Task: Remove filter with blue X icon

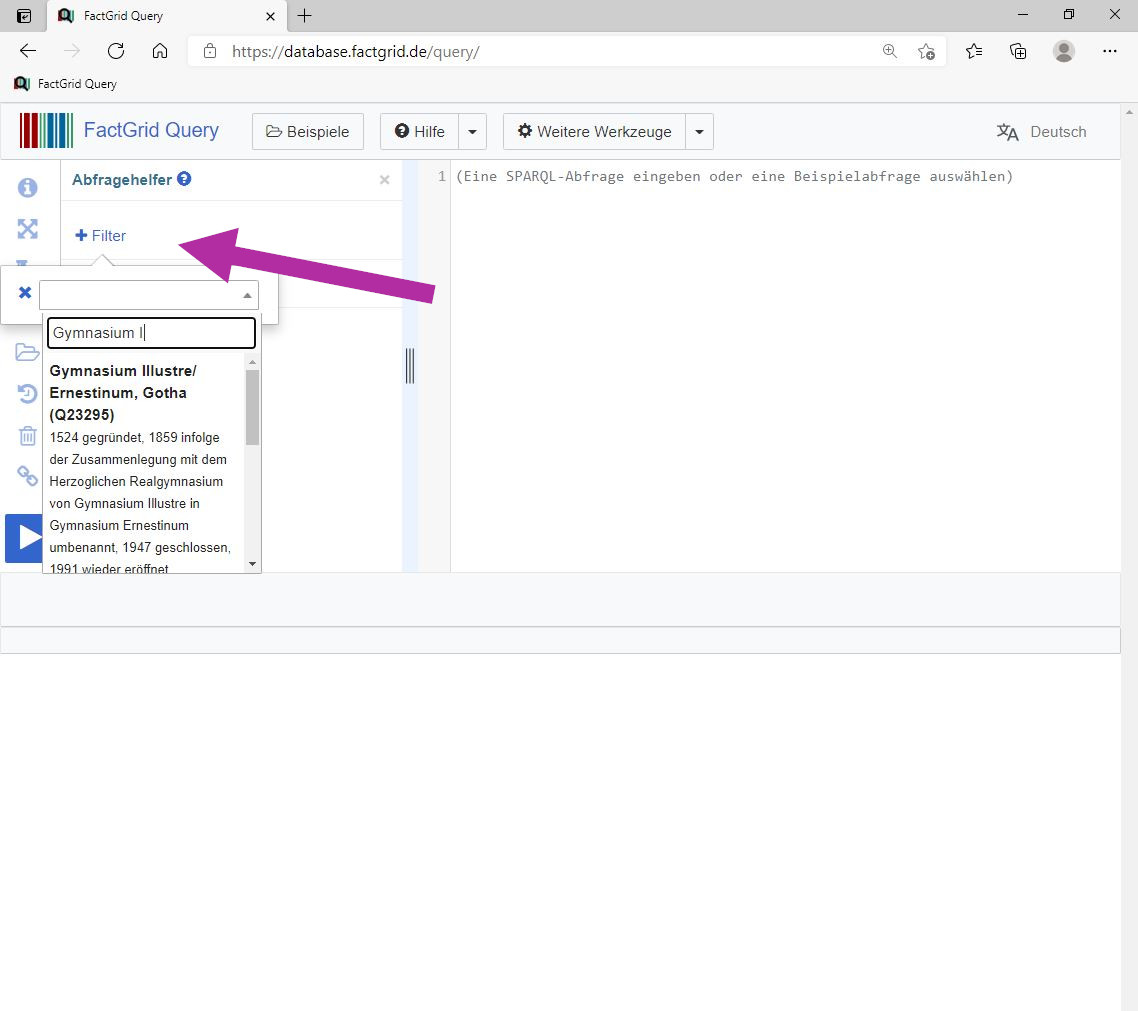Action: pyautogui.click(x=25, y=292)
